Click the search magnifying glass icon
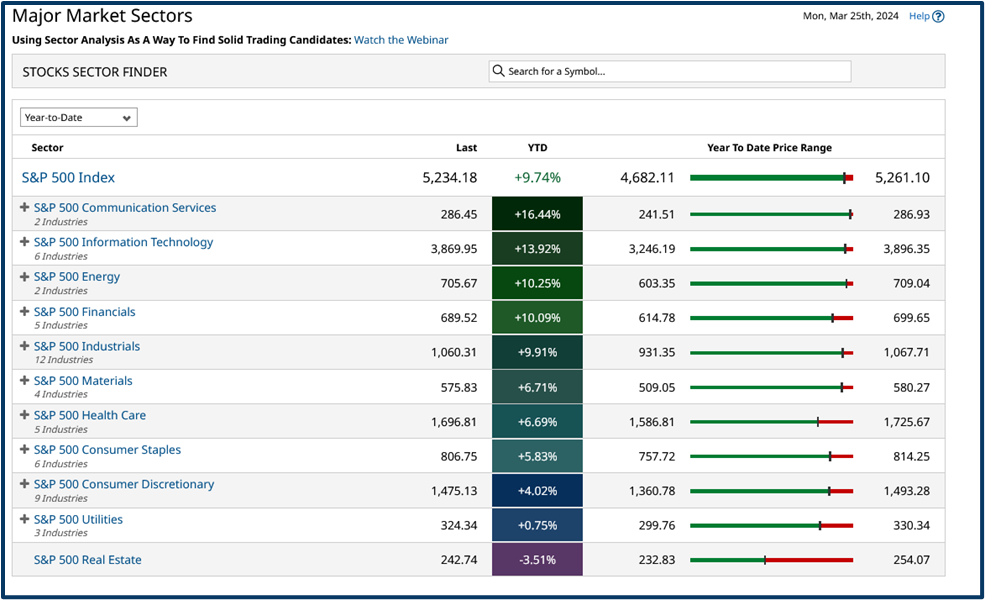The image size is (985, 600). pos(497,71)
